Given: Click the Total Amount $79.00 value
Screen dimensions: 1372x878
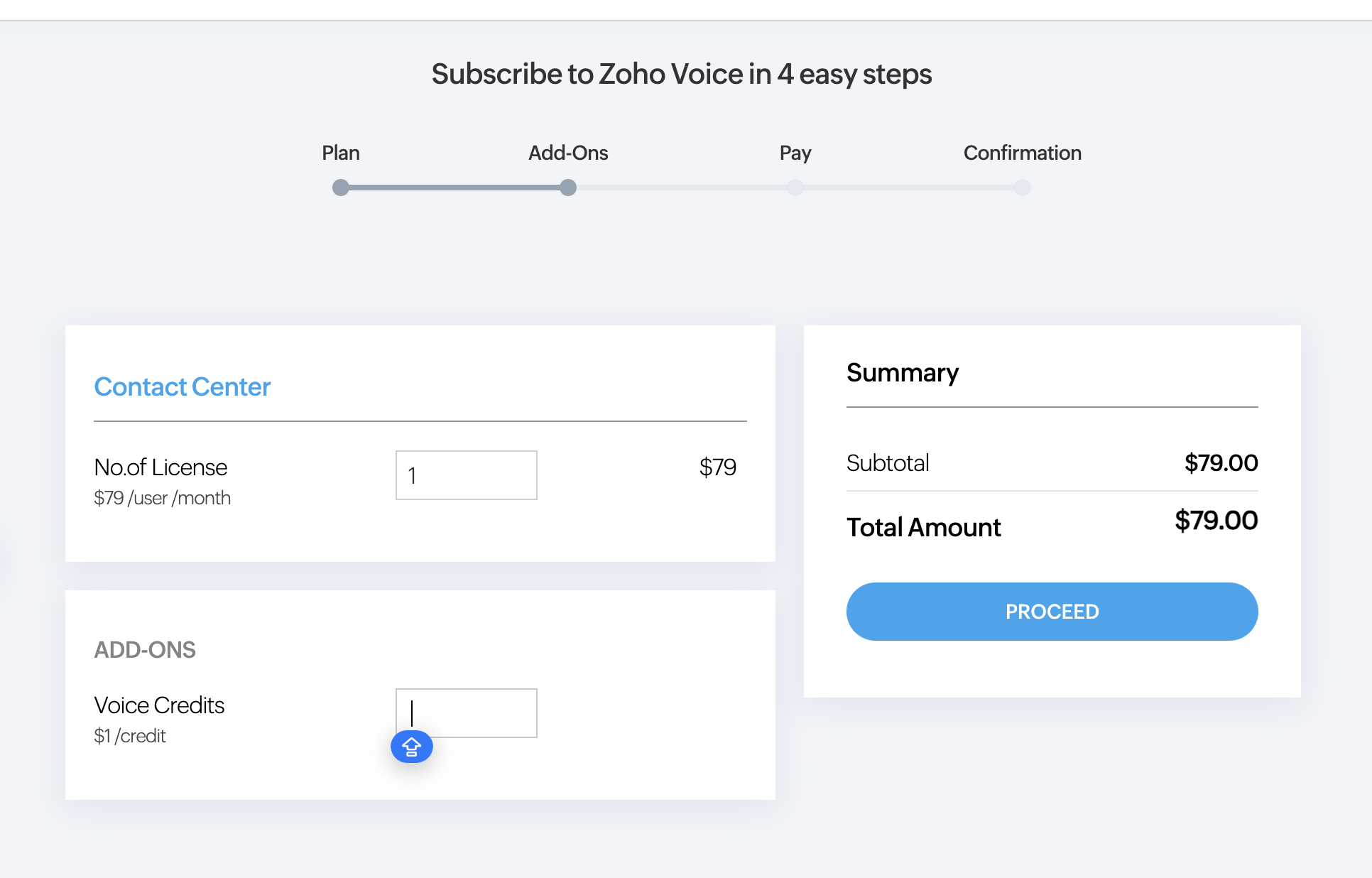Looking at the screenshot, I should tap(1216, 521).
